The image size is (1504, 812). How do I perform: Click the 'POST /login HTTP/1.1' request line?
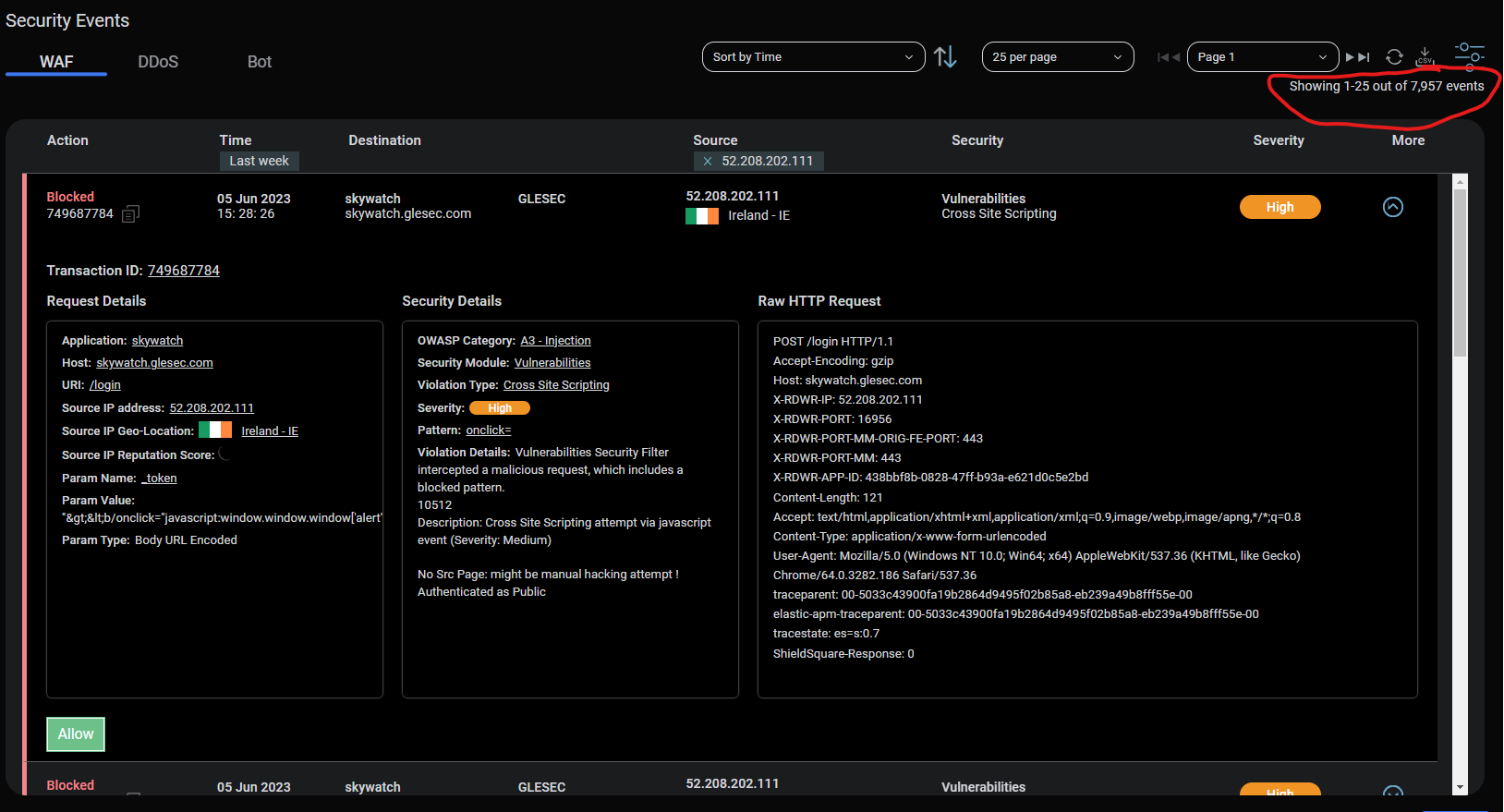click(x=833, y=342)
